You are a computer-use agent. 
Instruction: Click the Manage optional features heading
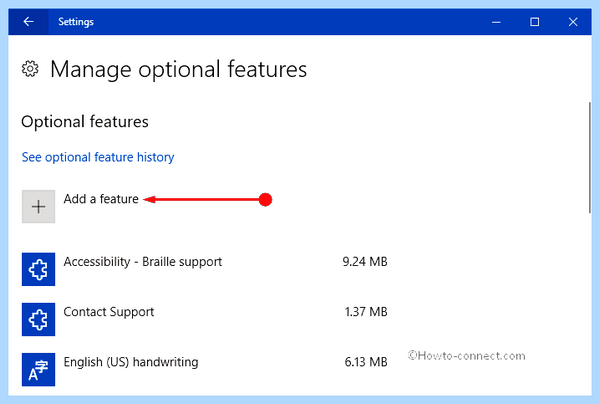pos(179,69)
